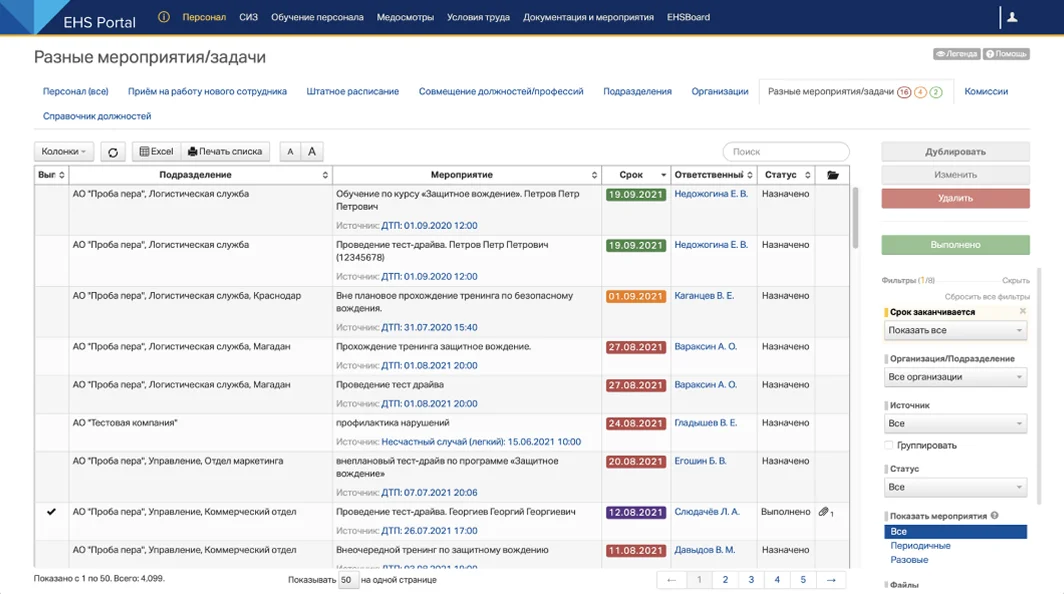
Task: Open the EHSBoard menu item
Action: pos(688,17)
